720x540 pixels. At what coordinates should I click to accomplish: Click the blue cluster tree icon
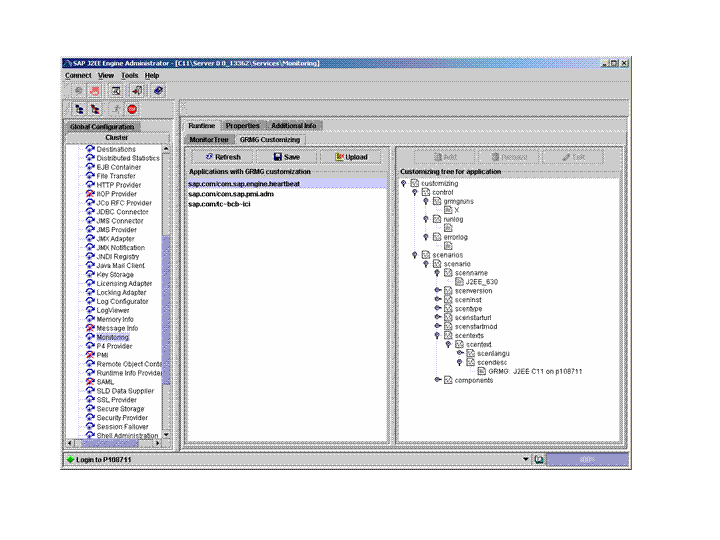click(79, 109)
